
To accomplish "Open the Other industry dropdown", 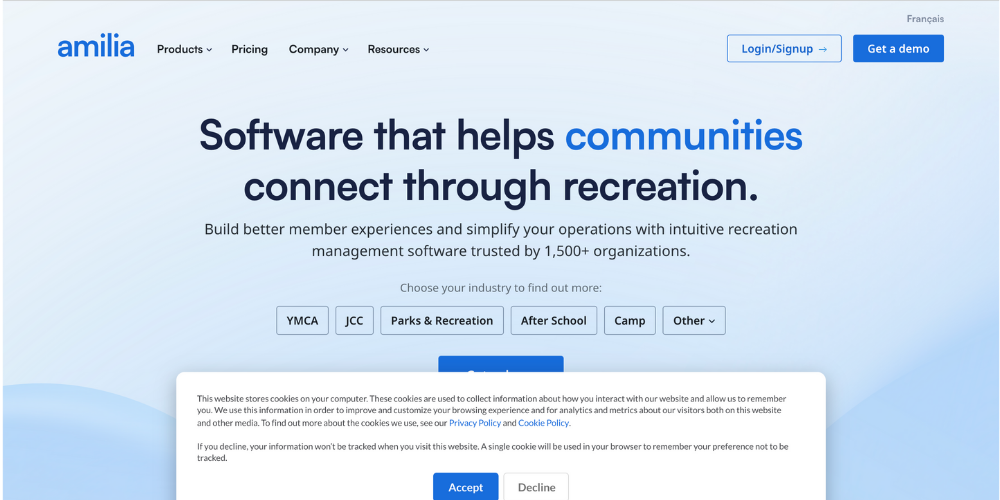I will point(694,321).
